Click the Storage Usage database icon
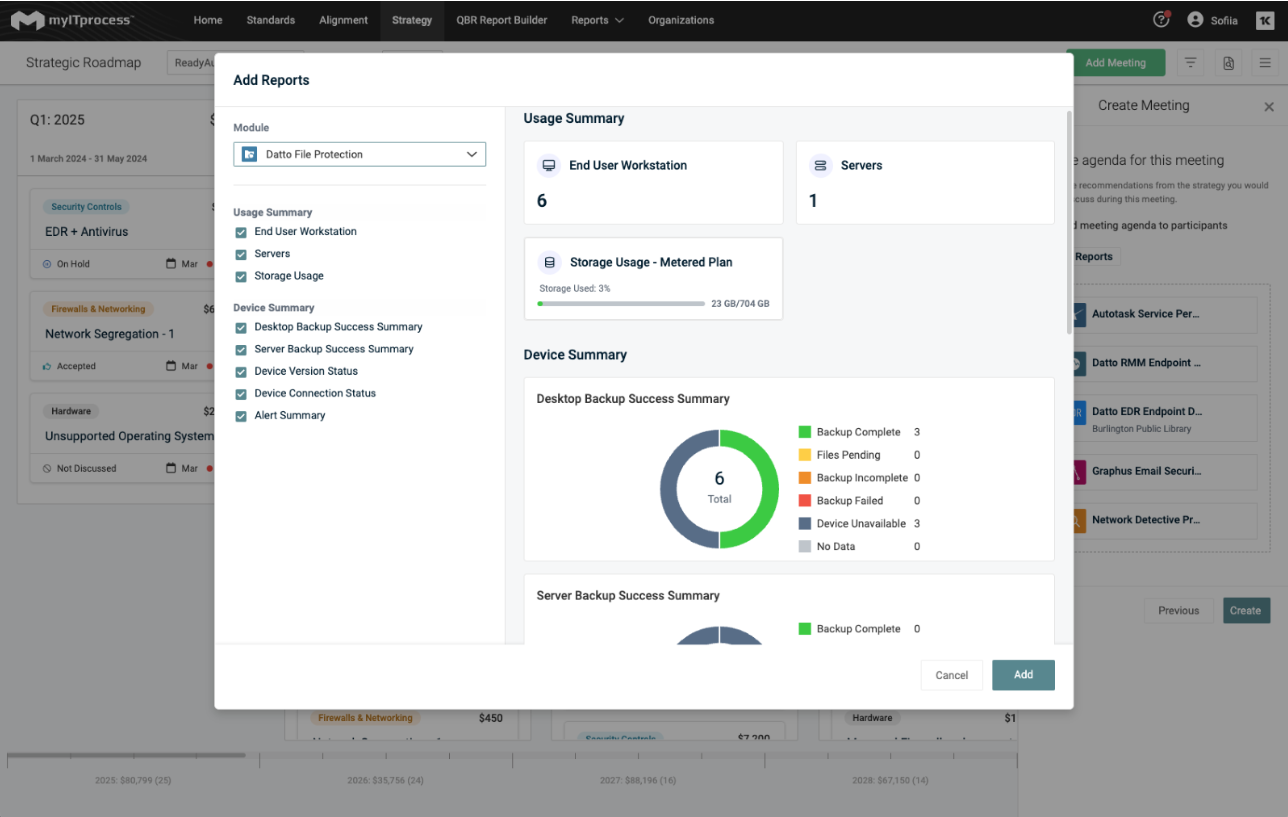Viewport: 1288px width, 817px height. point(549,262)
